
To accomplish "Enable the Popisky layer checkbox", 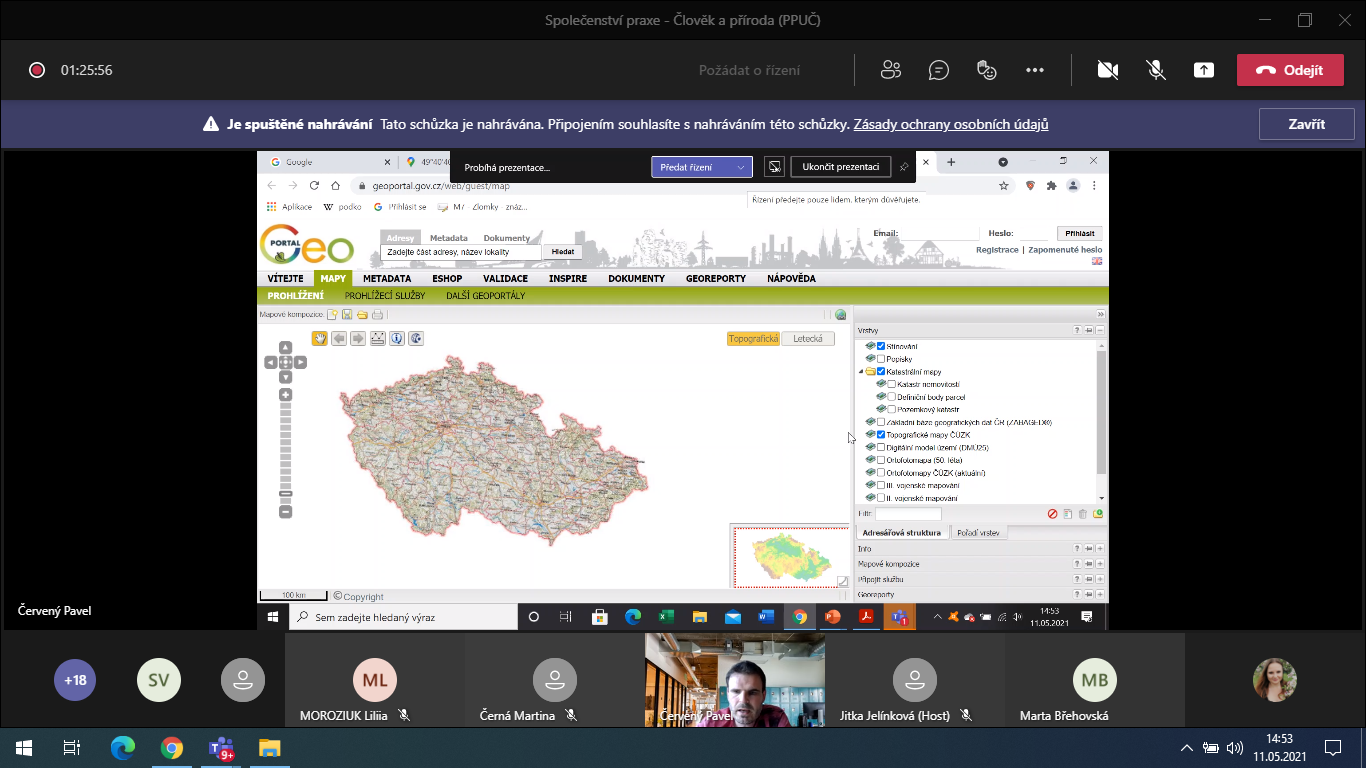I will [881, 359].
